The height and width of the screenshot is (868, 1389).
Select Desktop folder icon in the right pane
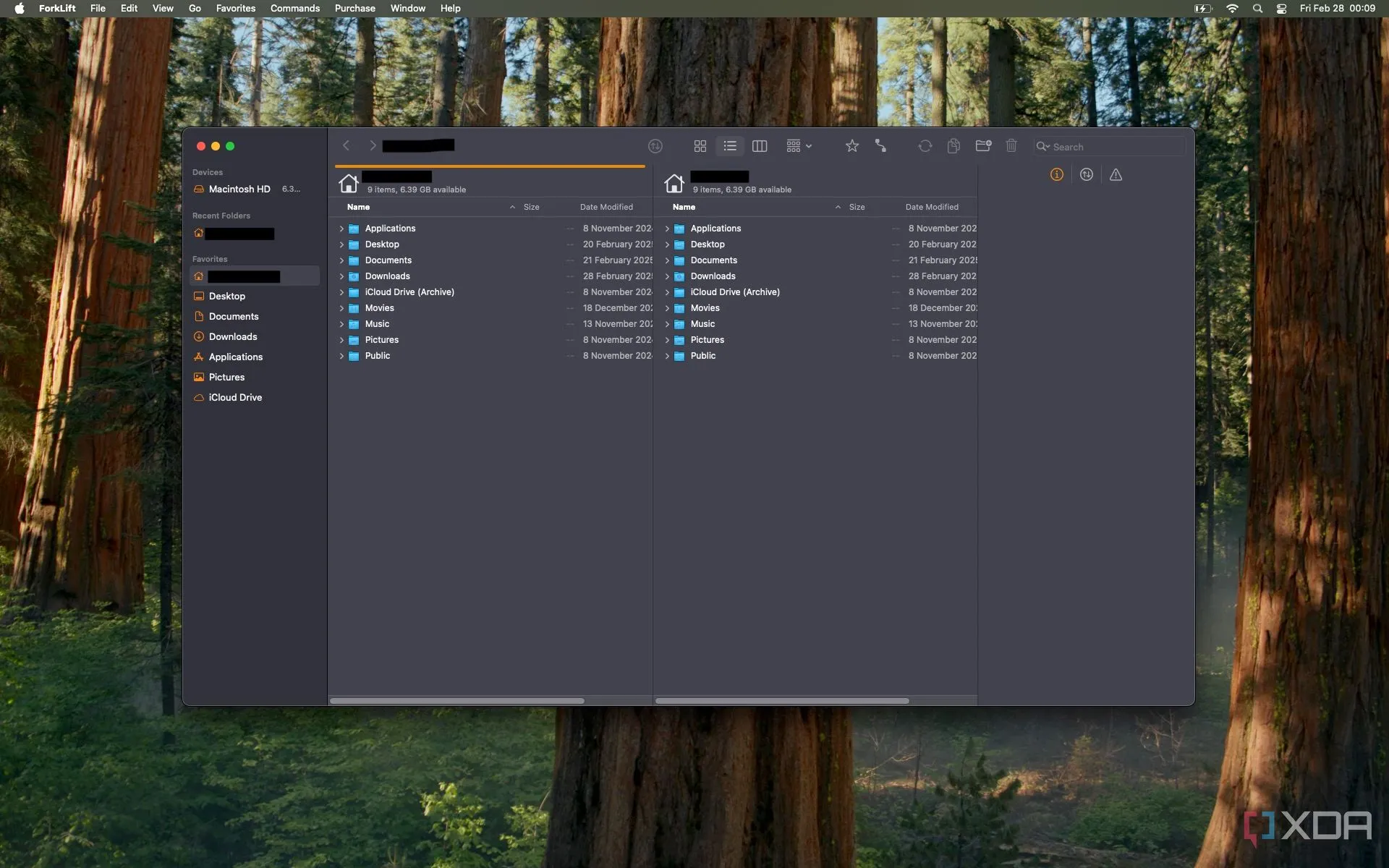click(679, 244)
